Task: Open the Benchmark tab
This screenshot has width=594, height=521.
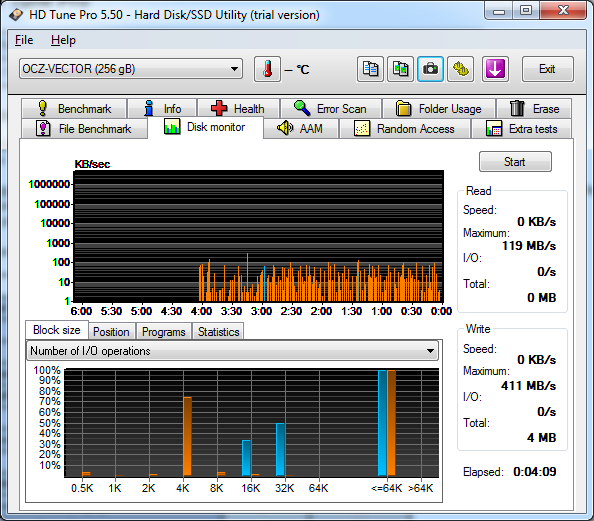Action: (x=74, y=109)
